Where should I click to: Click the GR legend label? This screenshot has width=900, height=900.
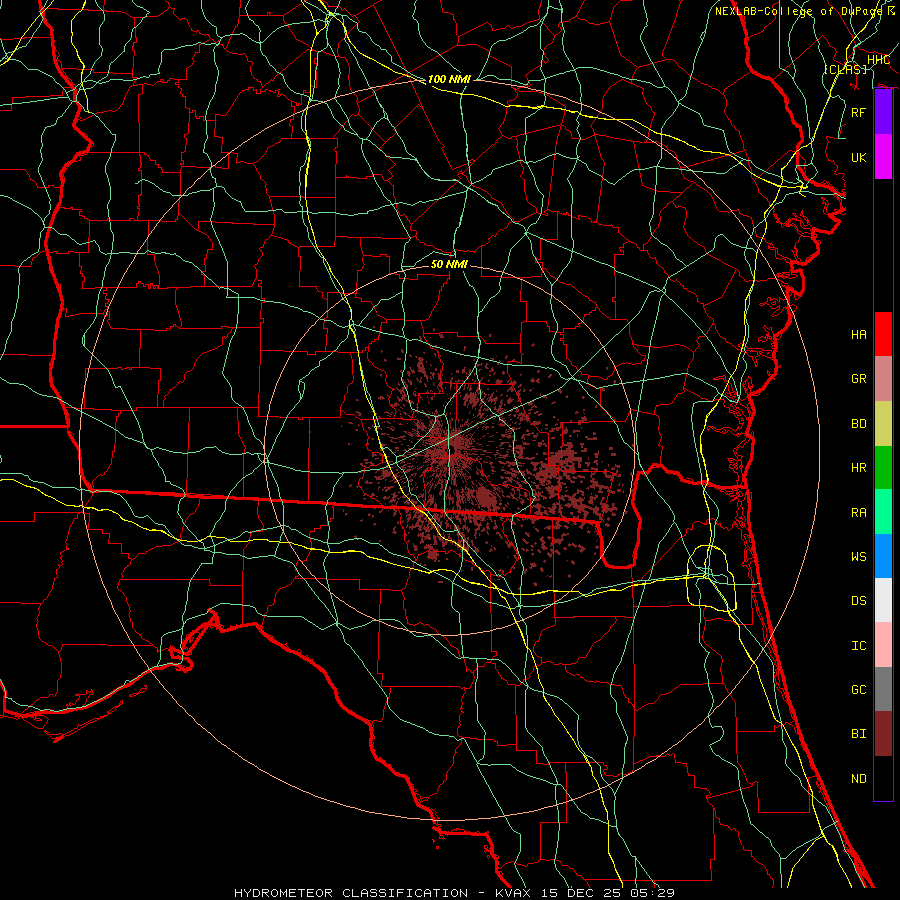(859, 379)
